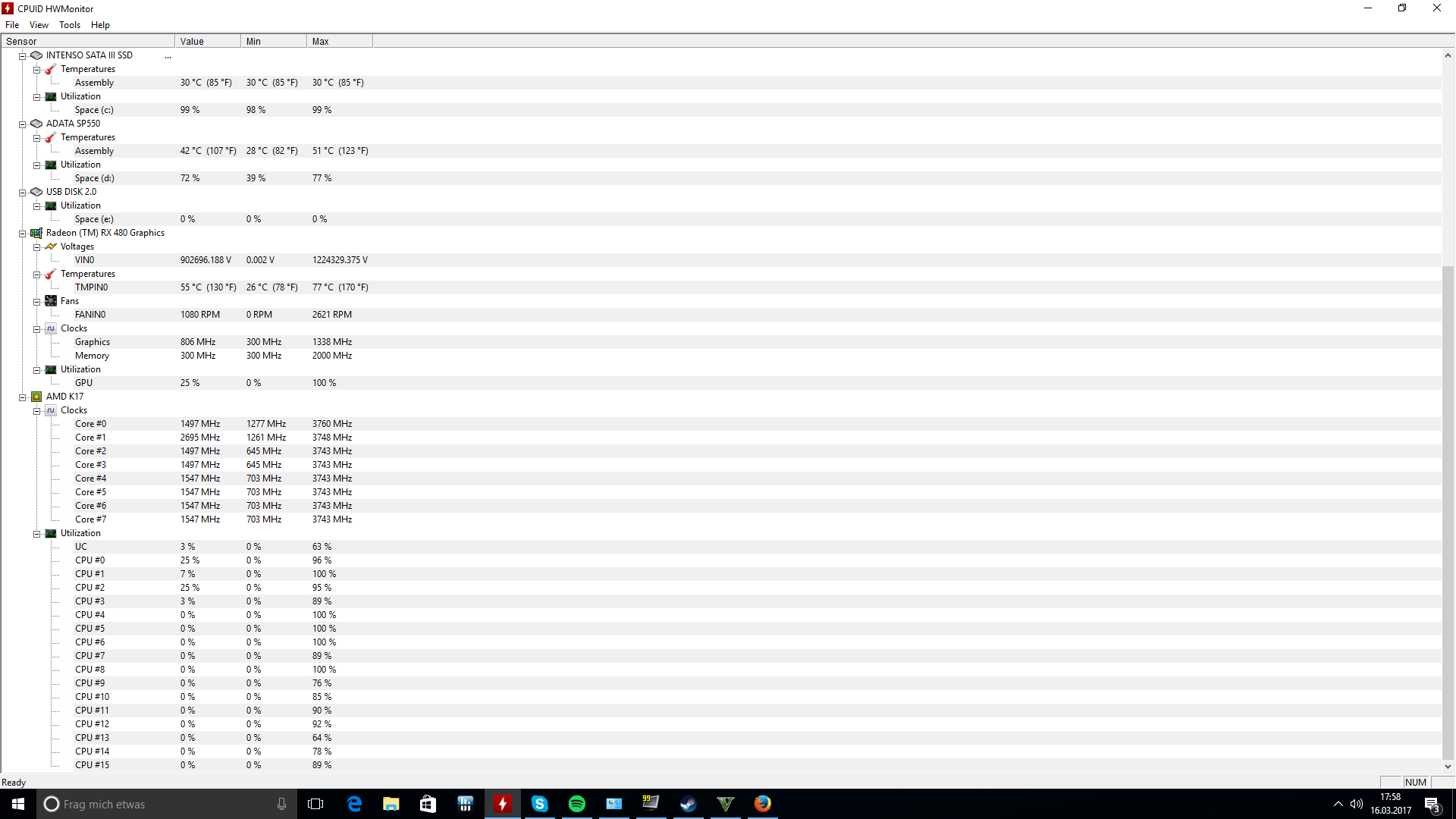Click the AMD K17 Clocks category icon
This screenshot has width=1456, height=819.
pos(51,410)
